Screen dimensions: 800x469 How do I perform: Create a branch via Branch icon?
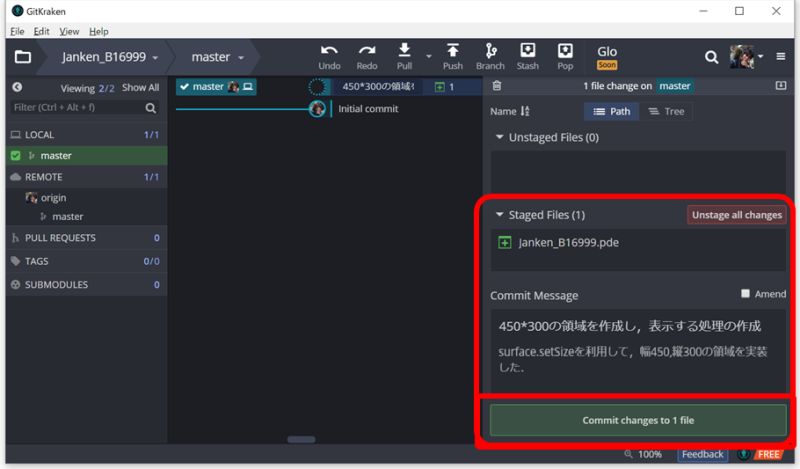(490, 56)
